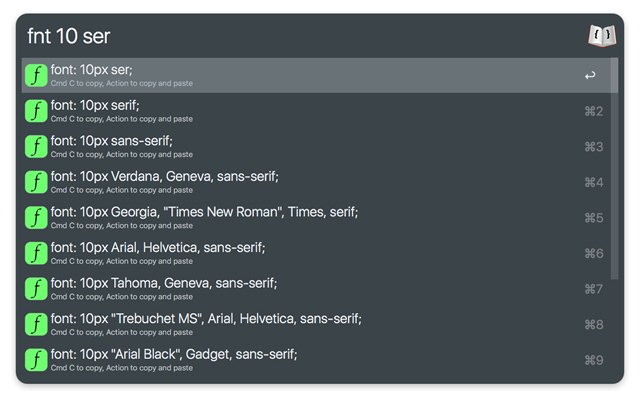
Task: Pick the Verdana, Geneva, sans-serif result
Action: click(165, 177)
